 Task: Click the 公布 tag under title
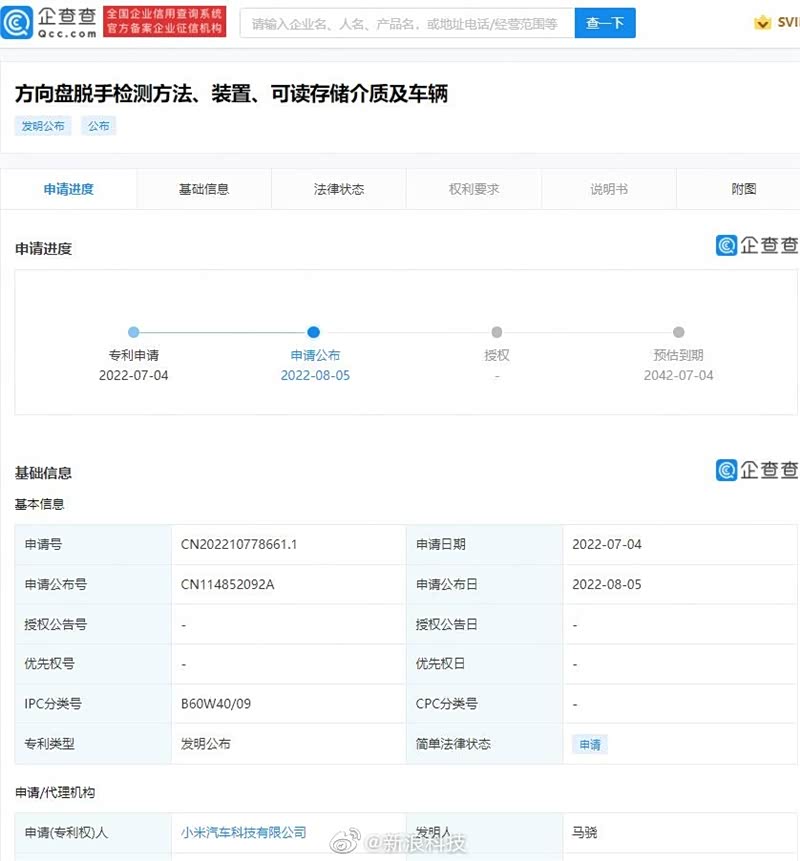click(98, 126)
